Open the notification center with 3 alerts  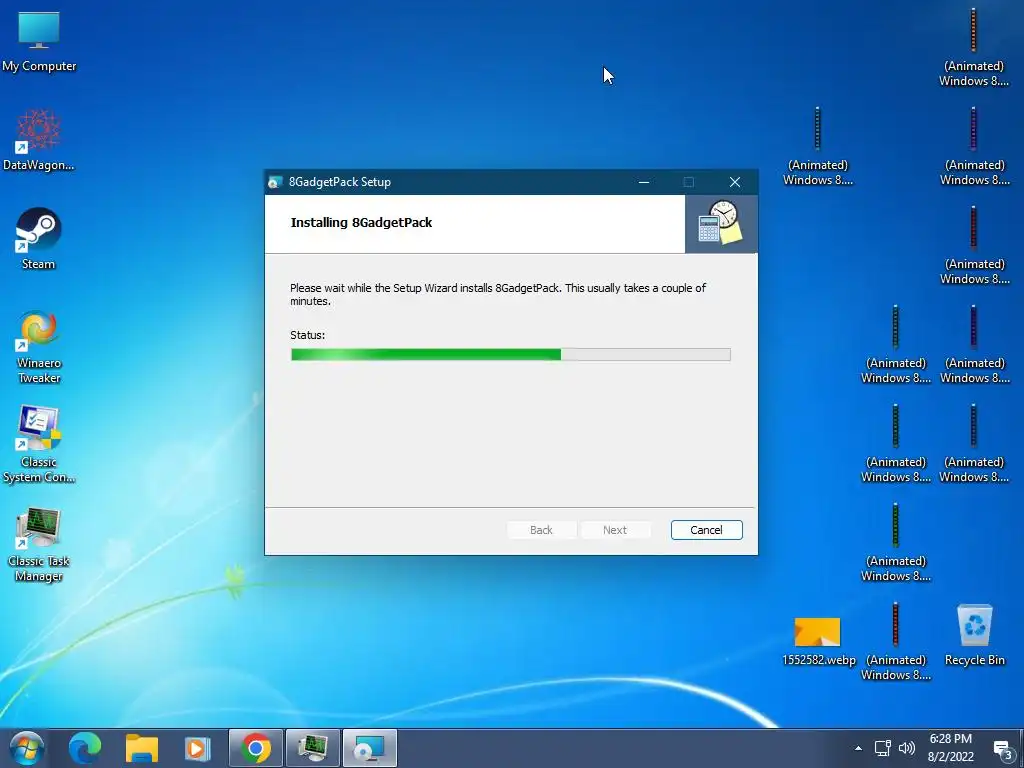(x=1003, y=750)
